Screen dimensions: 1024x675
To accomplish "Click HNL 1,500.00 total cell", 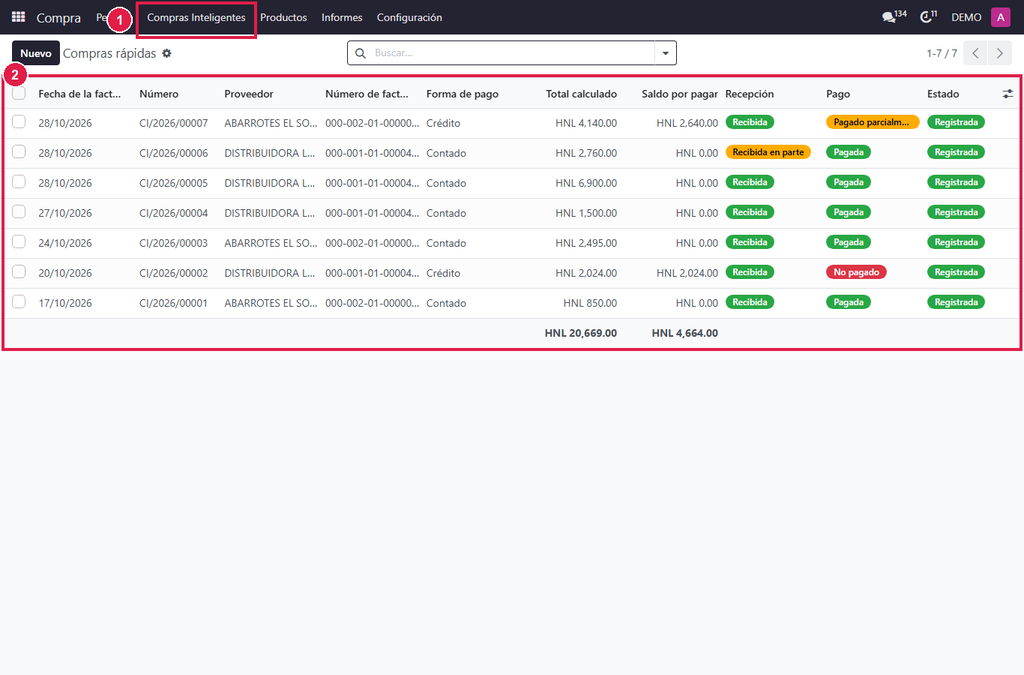I will pos(586,213).
